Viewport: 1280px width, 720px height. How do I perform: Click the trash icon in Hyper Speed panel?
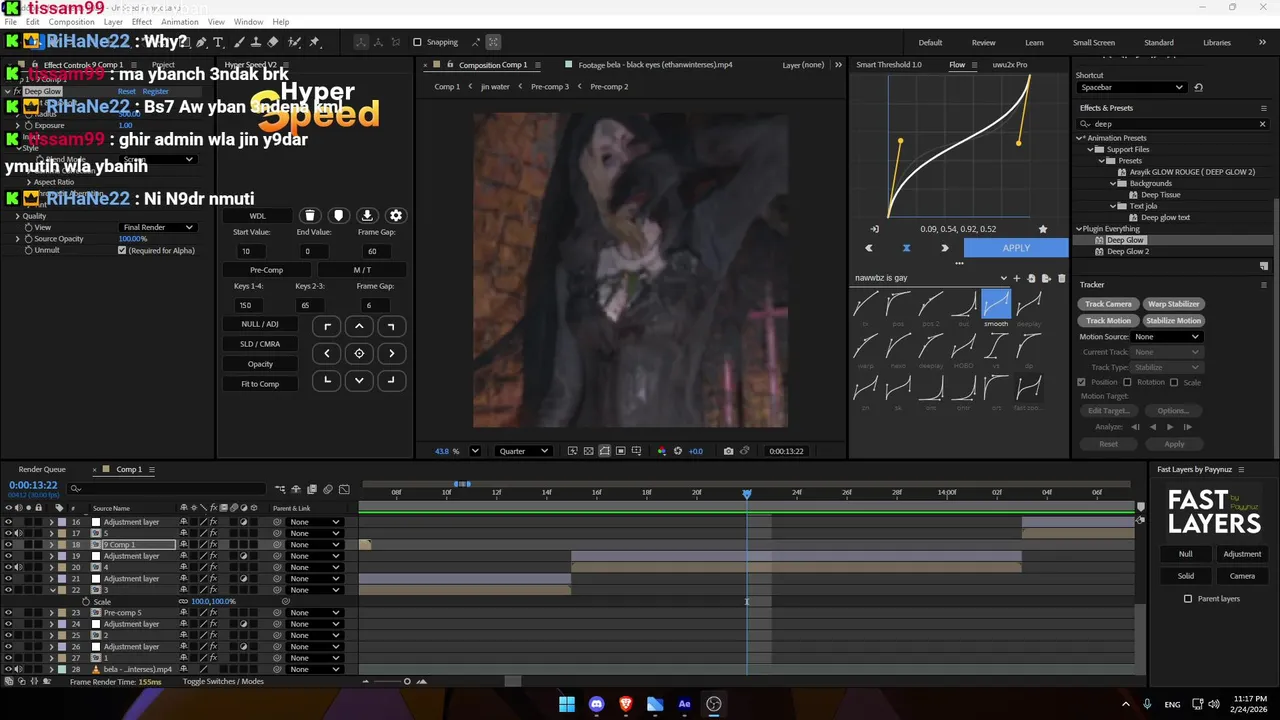pos(310,215)
